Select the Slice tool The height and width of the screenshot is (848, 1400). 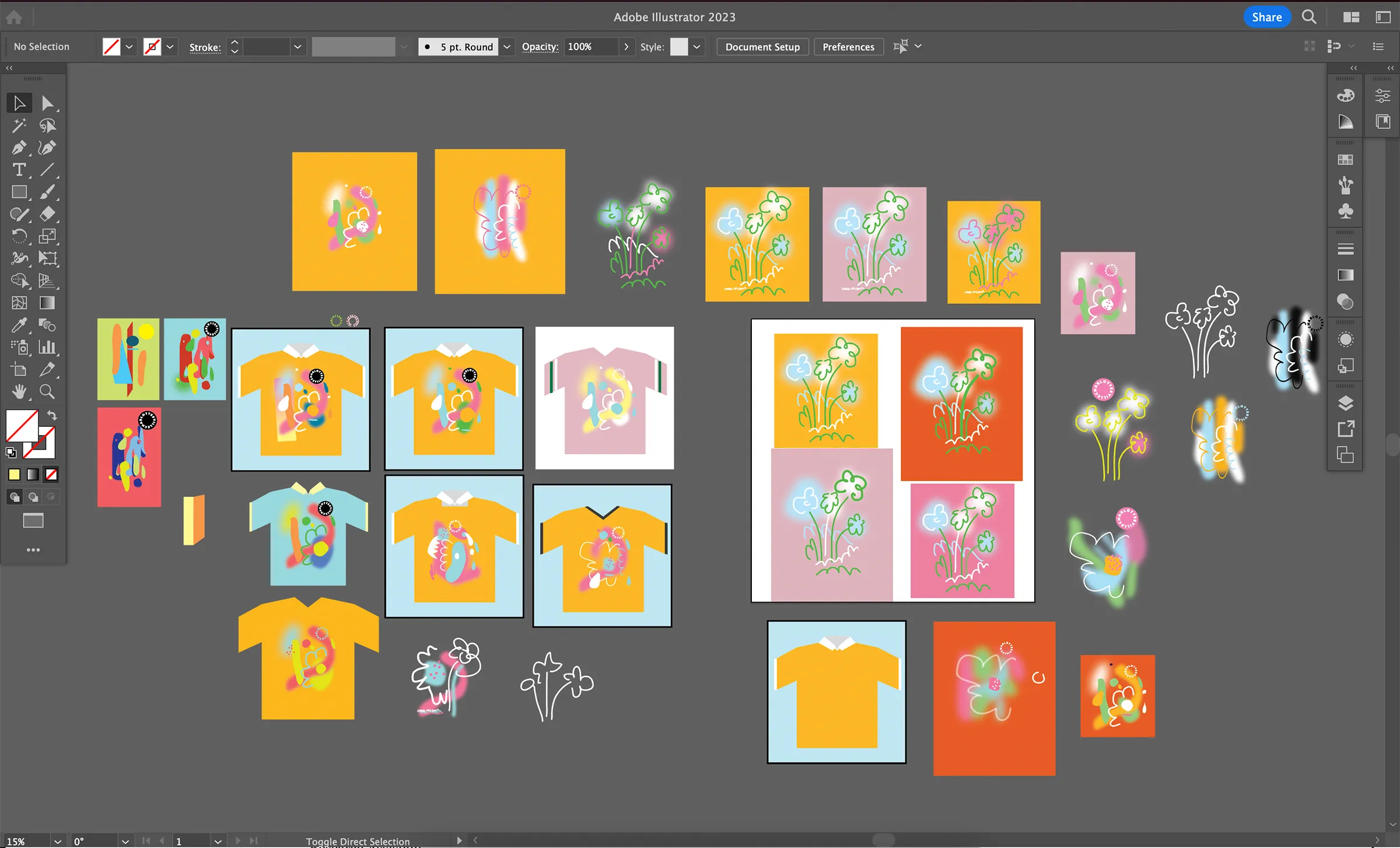47,369
